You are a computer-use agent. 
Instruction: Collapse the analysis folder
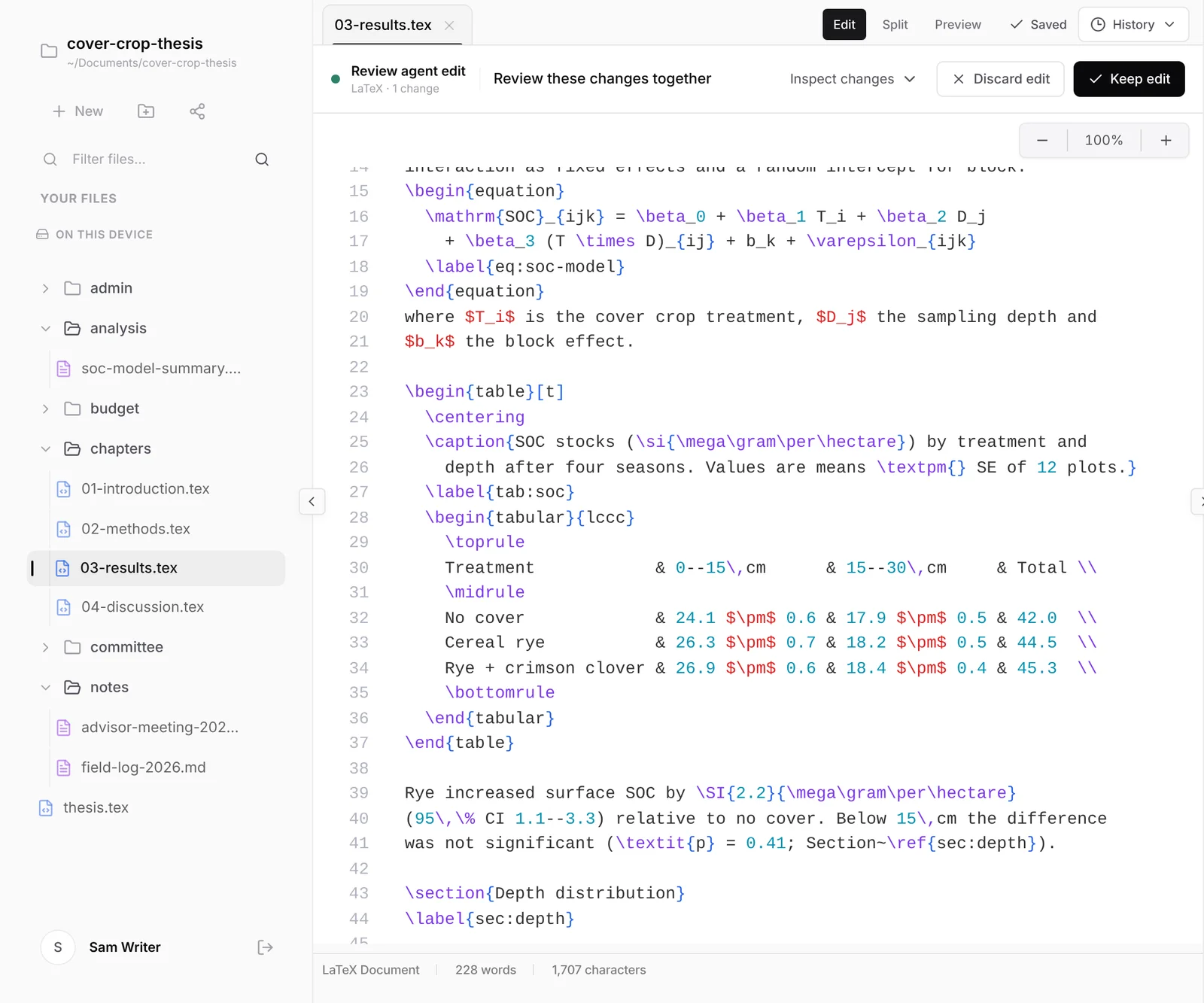[x=46, y=329]
